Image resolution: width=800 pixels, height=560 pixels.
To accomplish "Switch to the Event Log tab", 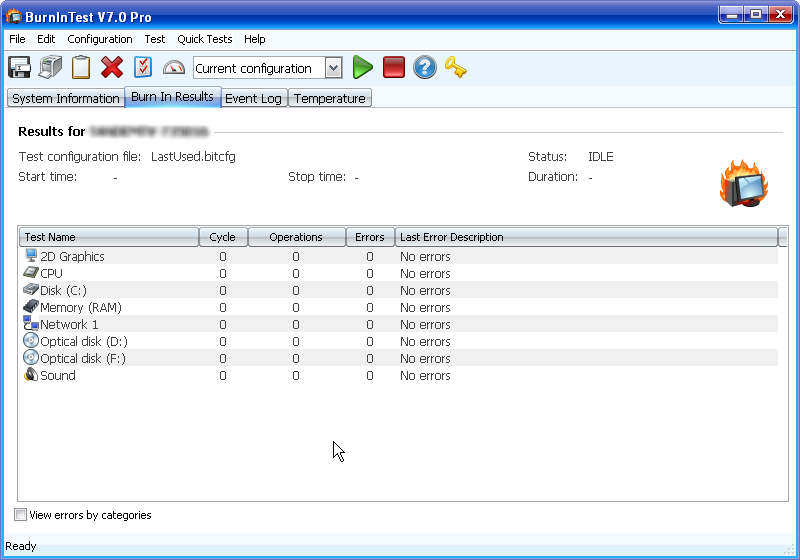I will click(253, 98).
